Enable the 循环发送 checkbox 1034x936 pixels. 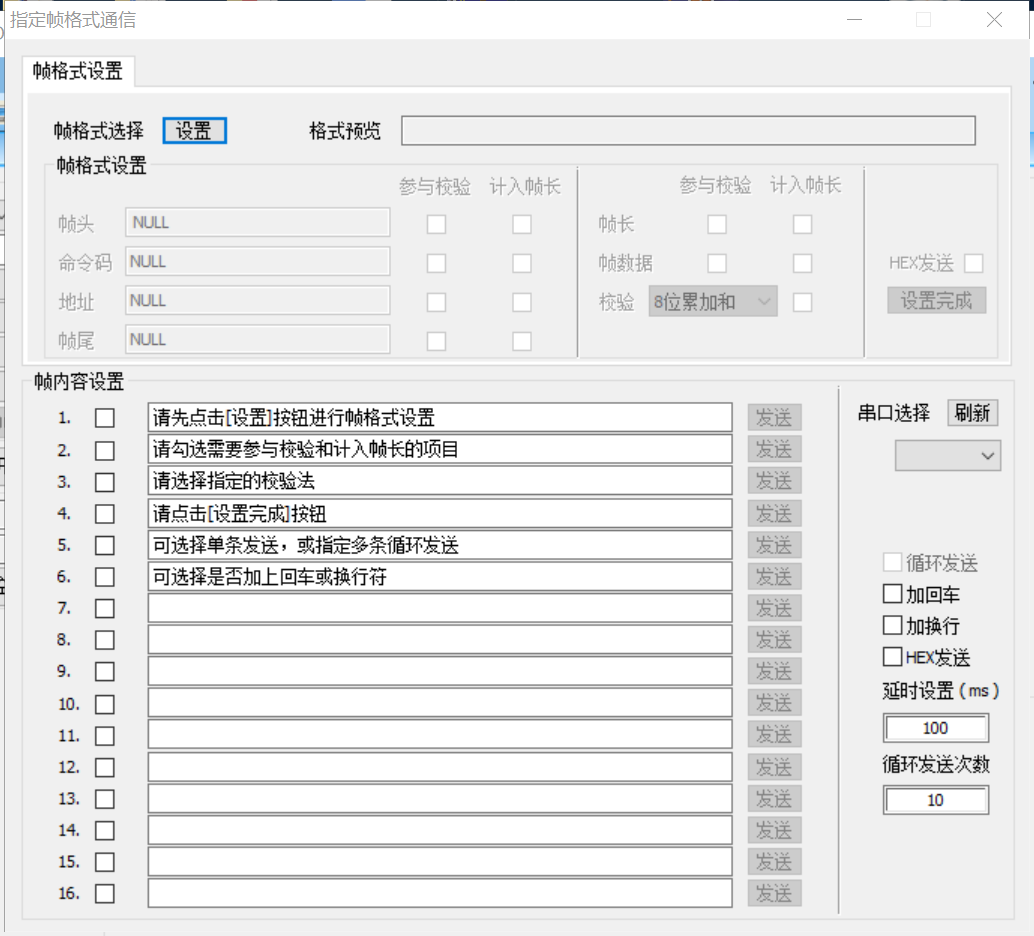[892, 563]
